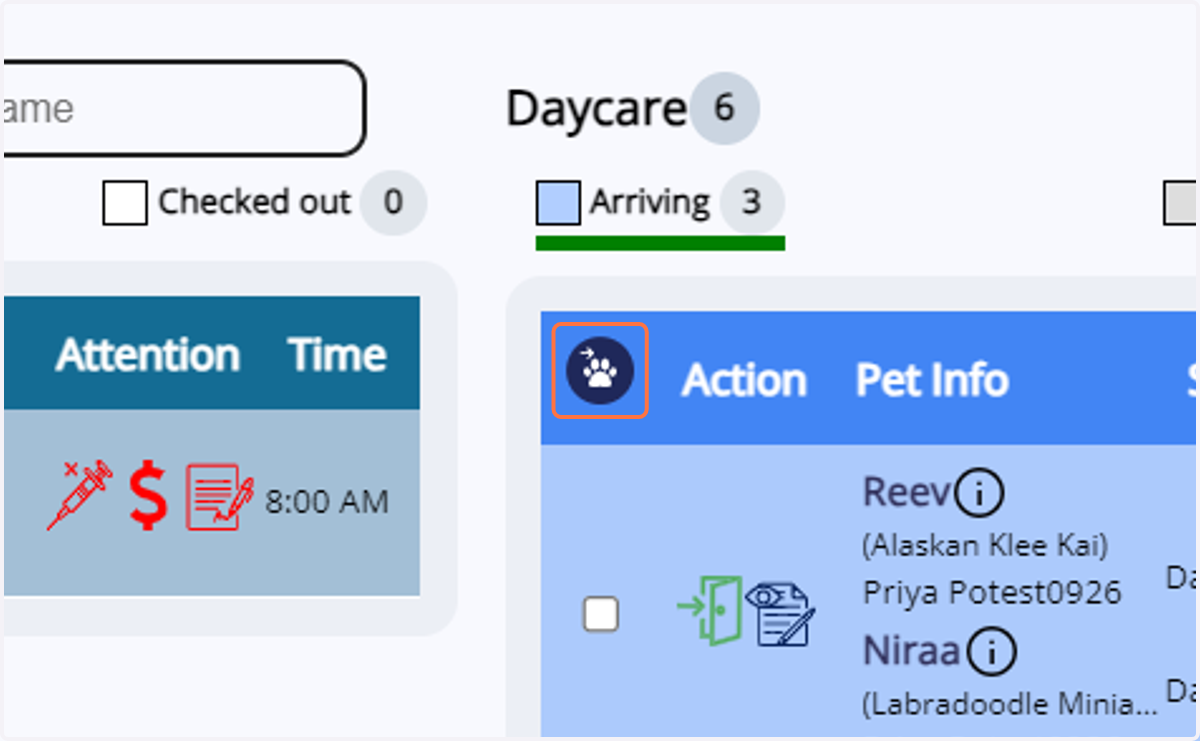Click the green door check-in icon
The width and height of the screenshot is (1200, 741).
click(709, 610)
